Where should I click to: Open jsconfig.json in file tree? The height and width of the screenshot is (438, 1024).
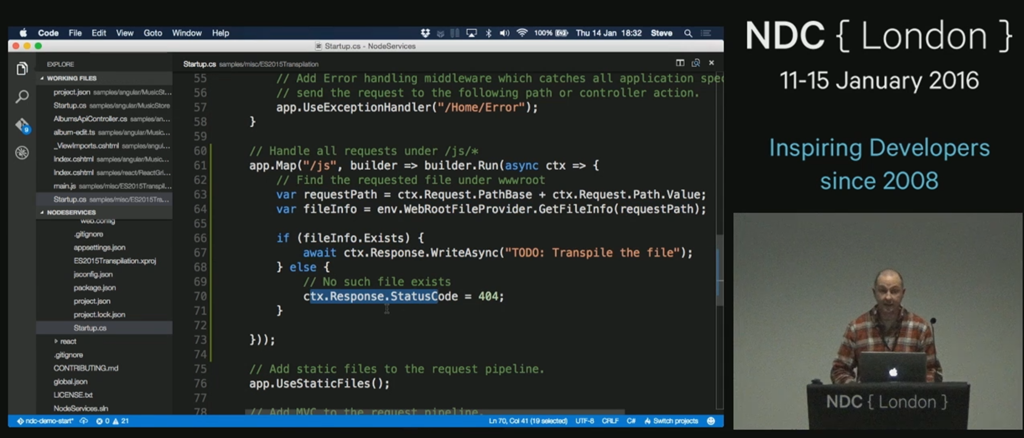click(93, 274)
